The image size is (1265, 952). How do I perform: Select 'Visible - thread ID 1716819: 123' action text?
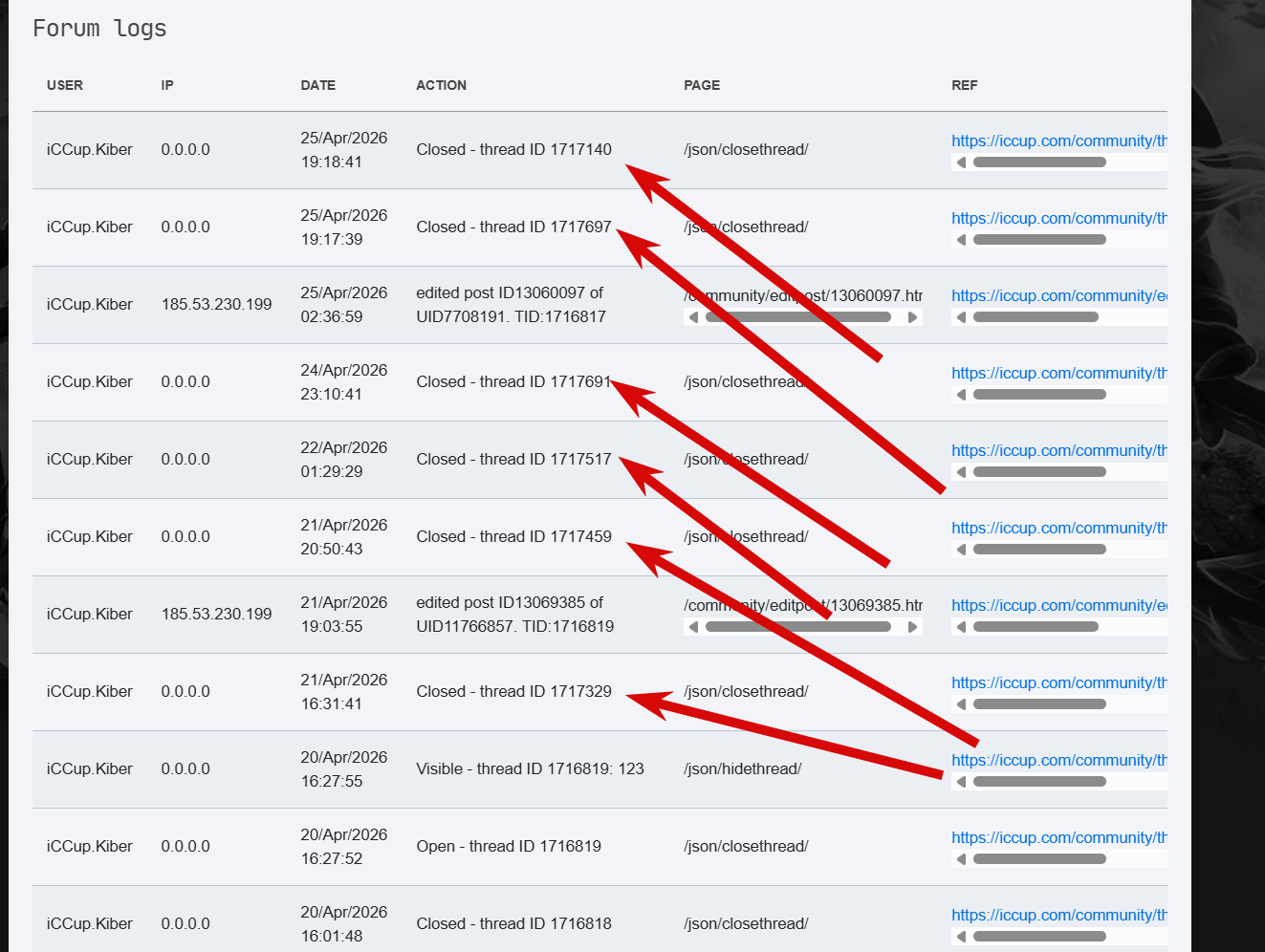point(531,768)
